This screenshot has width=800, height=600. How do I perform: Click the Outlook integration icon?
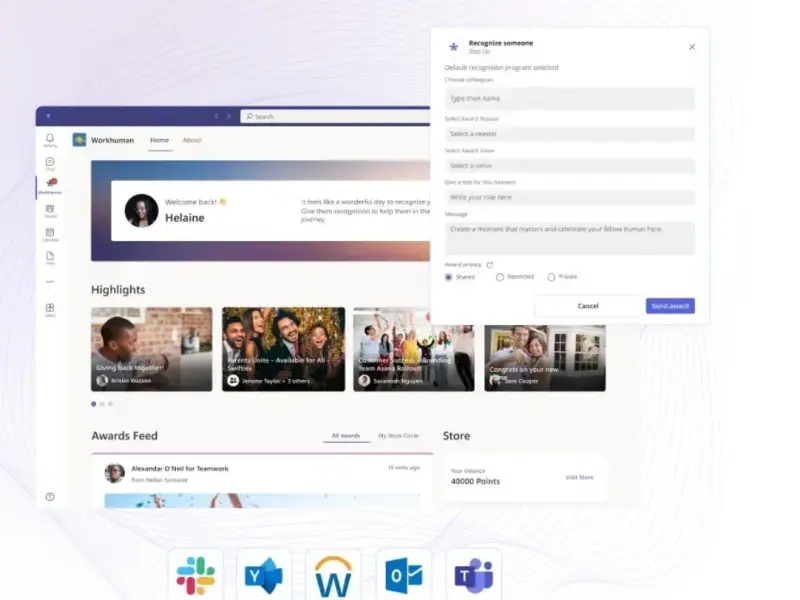404,576
